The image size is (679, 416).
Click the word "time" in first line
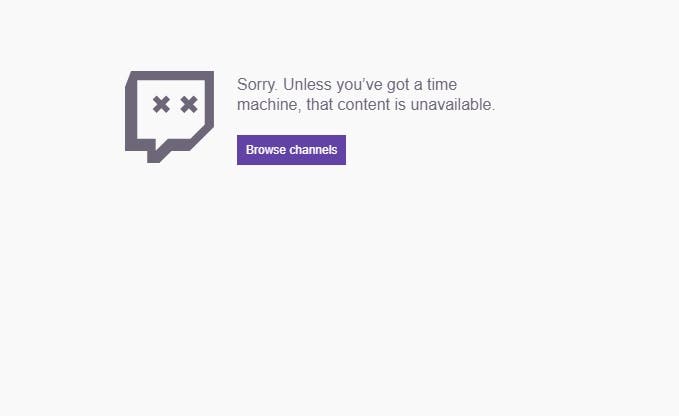442,84
